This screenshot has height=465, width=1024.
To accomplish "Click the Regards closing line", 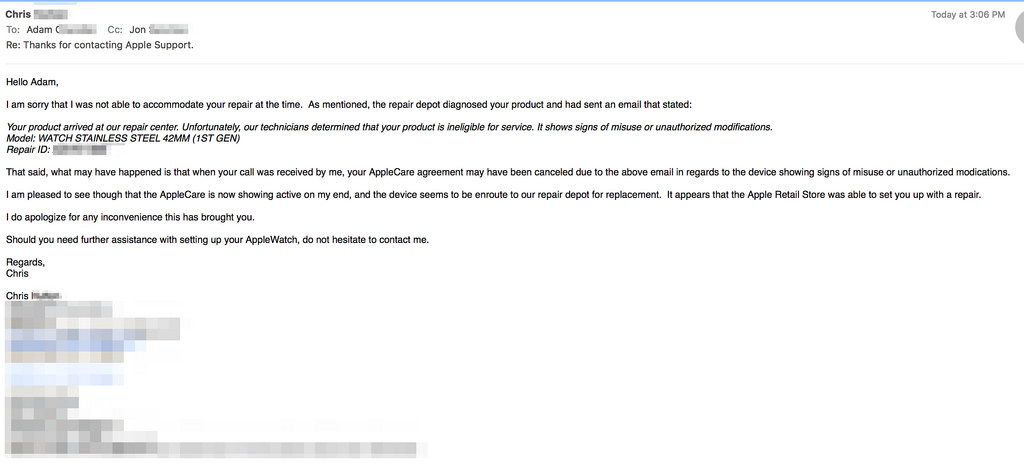I will pyautogui.click(x=25, y=262).
